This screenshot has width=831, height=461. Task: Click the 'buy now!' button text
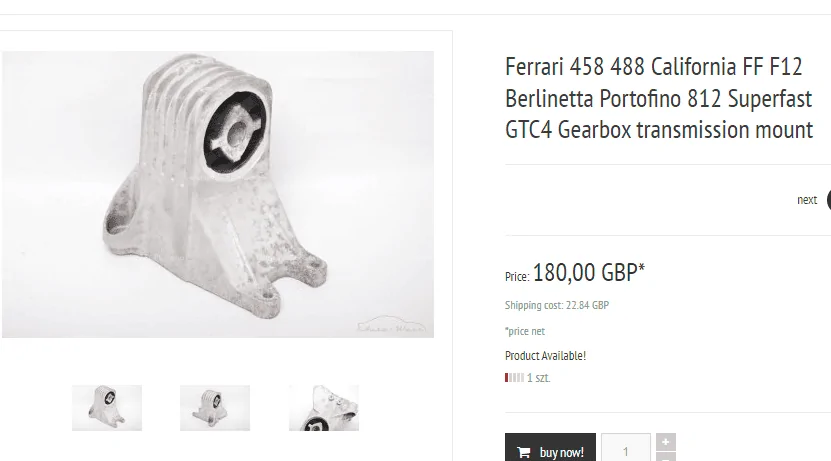(561, 452)
